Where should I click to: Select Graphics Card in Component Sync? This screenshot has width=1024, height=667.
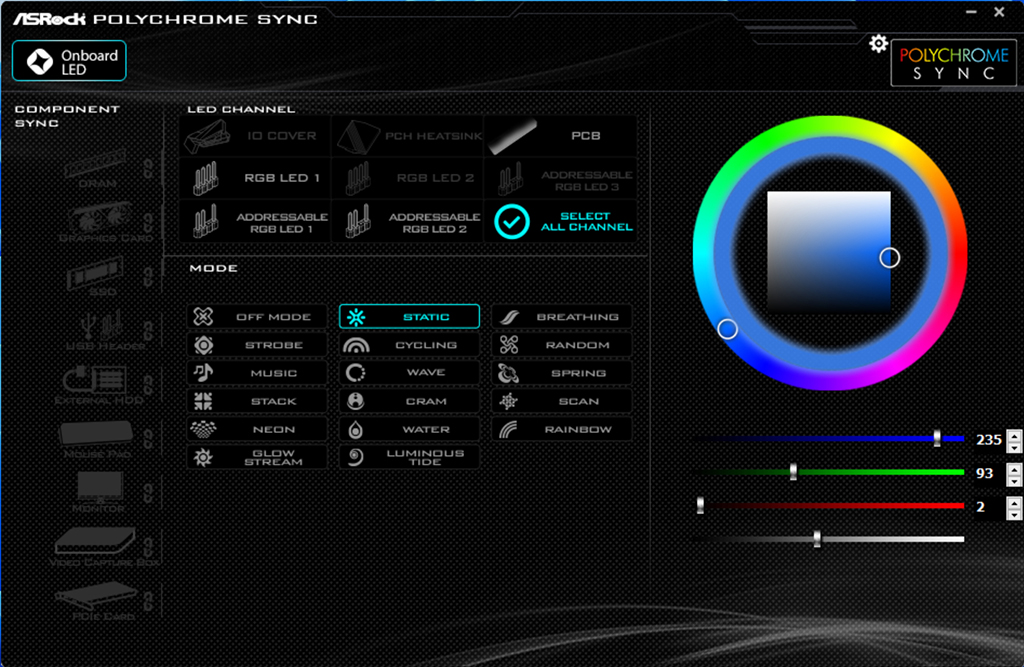pyautogui.click(x=104, y=223)
